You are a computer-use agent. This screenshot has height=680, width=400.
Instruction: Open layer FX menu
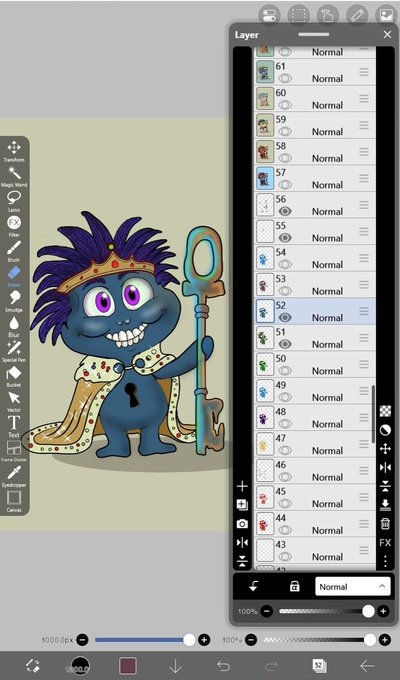(385, 543)
